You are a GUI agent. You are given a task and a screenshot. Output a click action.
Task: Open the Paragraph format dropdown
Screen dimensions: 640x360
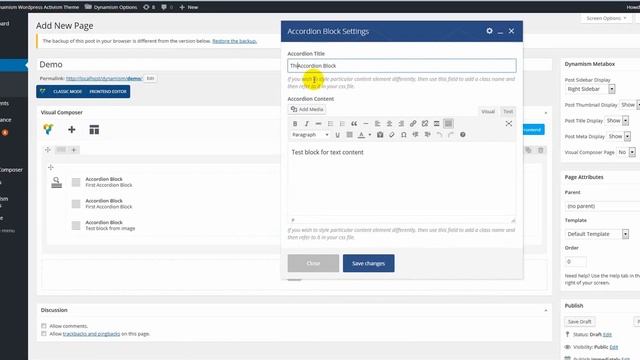tap(310, 135)
